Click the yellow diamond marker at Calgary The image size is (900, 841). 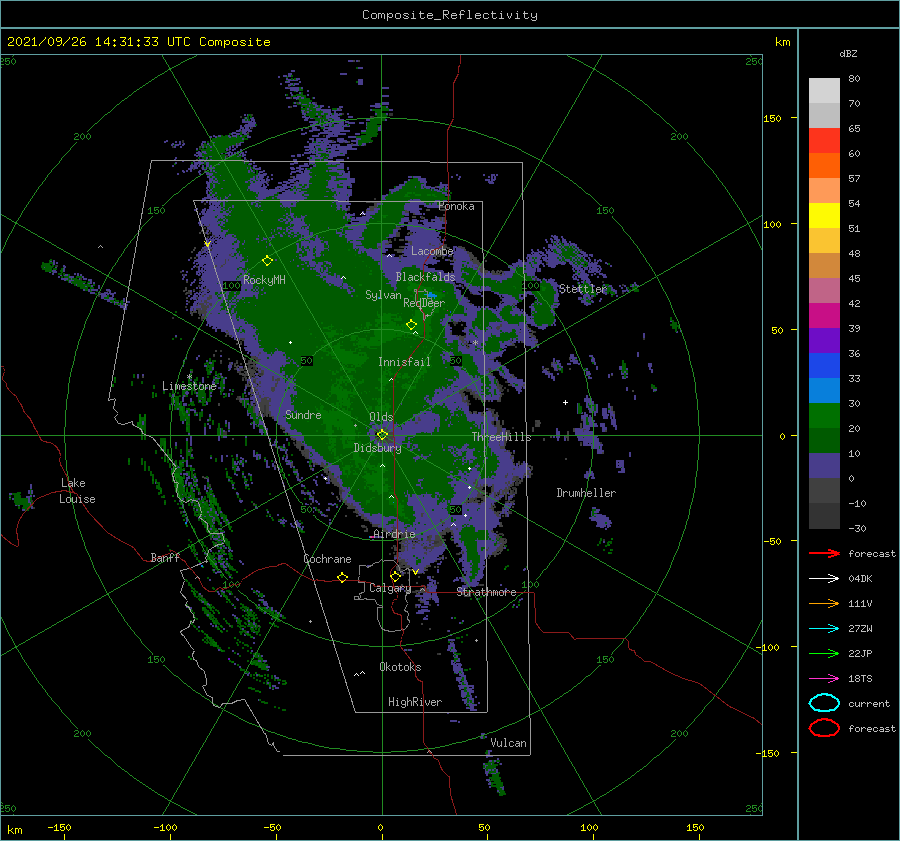coord(395,576)
